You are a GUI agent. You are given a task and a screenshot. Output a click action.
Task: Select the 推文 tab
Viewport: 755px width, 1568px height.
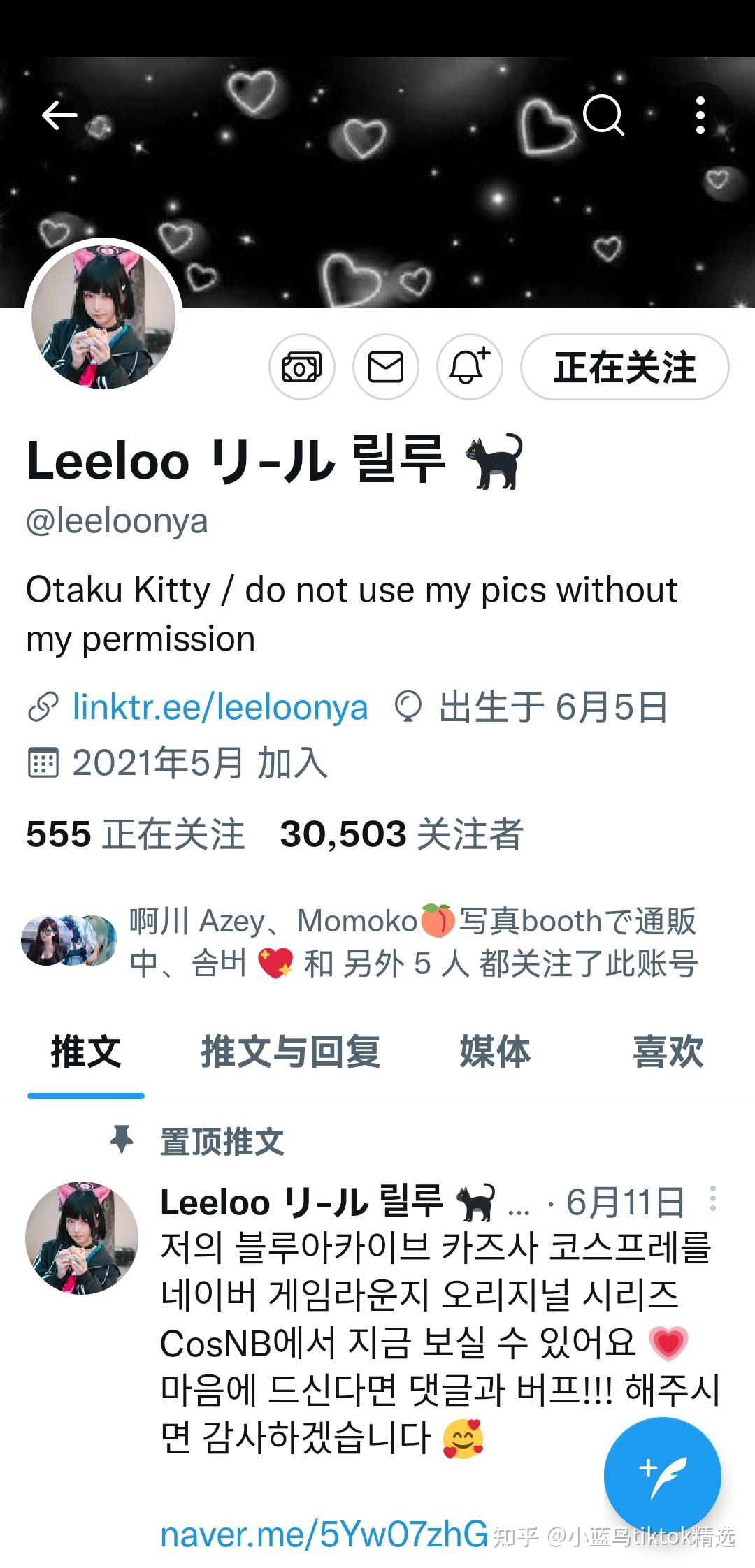point(86,1052)
